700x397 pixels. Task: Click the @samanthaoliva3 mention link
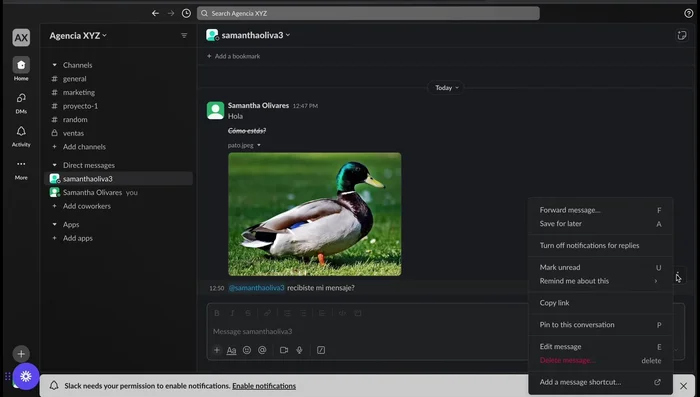pos(256,288)
